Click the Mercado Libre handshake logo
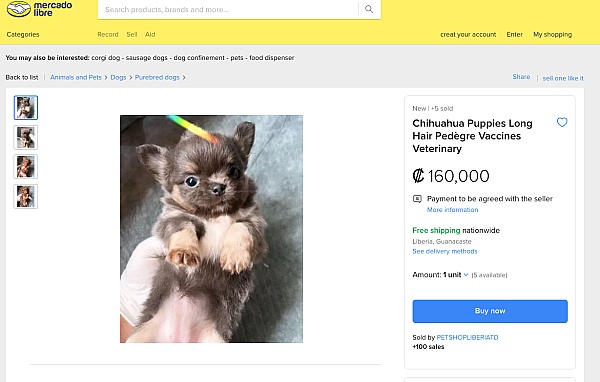This screenshot has height=382, width=600. (19, 9)
